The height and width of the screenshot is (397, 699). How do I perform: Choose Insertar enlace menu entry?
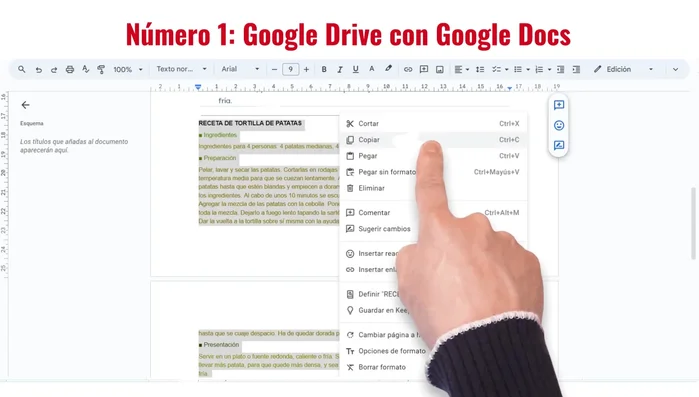coord(433,270)
